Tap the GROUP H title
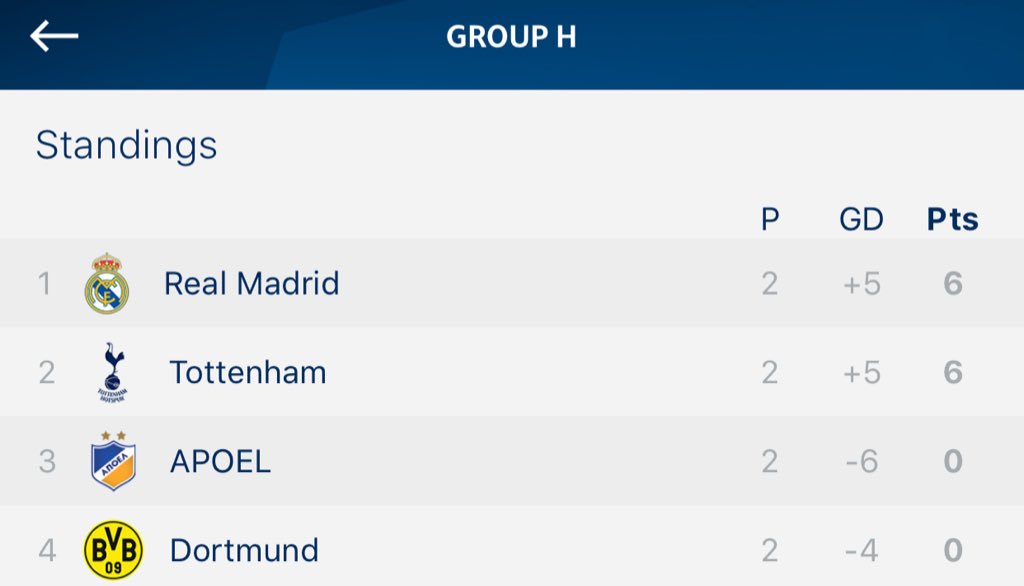 (x=511, y=37)
